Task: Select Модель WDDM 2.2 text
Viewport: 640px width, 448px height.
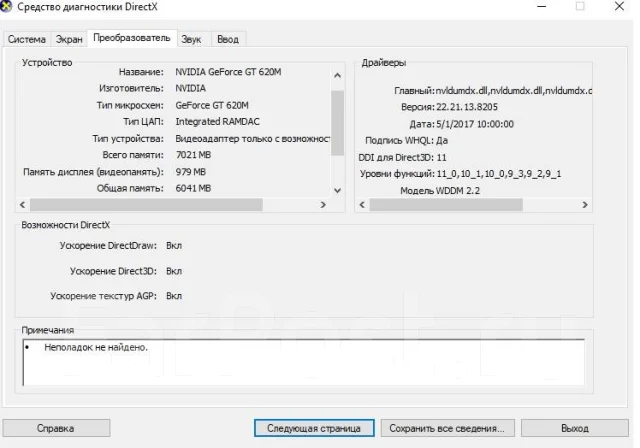Action: [x=440, y=191]
